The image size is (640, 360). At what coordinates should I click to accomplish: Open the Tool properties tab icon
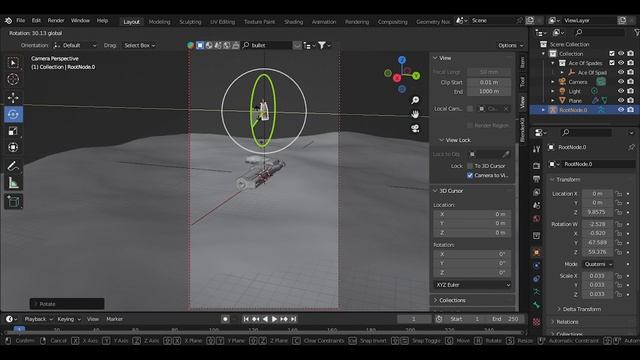click(x=536, y=149)
